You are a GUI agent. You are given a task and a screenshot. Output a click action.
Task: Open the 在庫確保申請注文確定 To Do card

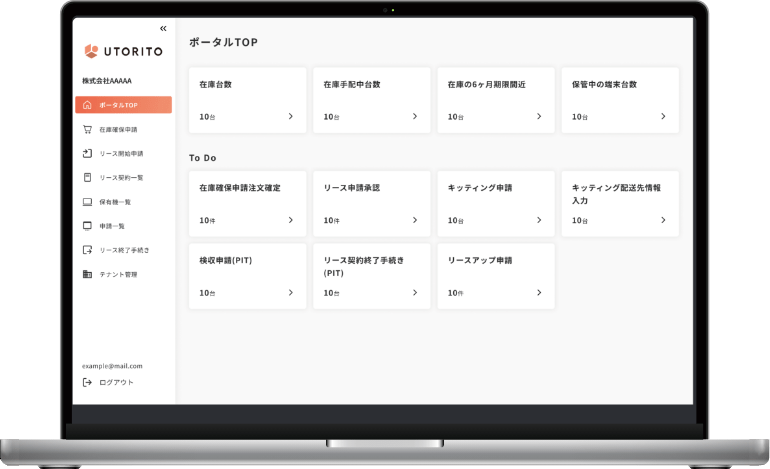pos(247,203)
